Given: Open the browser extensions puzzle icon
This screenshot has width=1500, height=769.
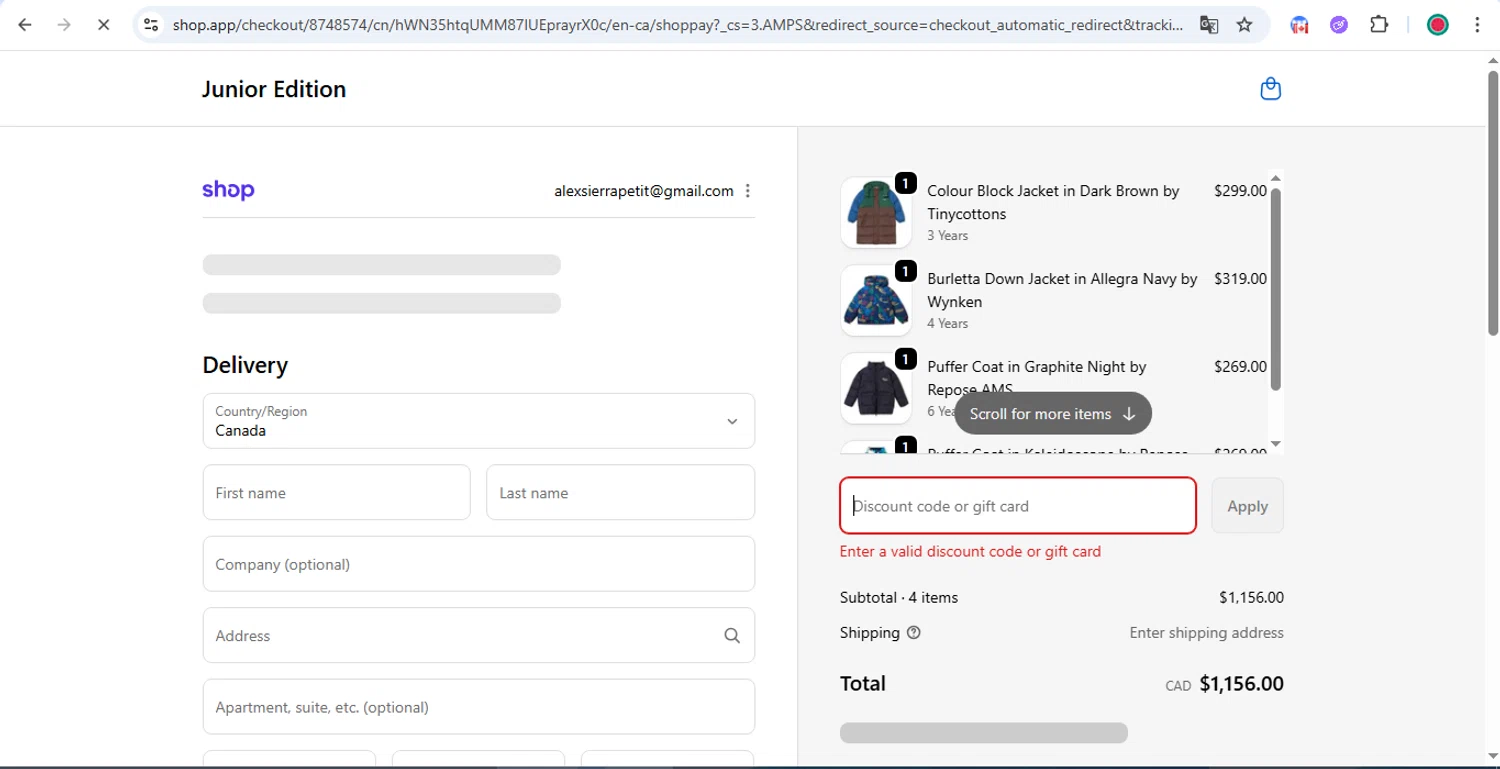Looking at the screenshot, I should tap(1379, 25).
